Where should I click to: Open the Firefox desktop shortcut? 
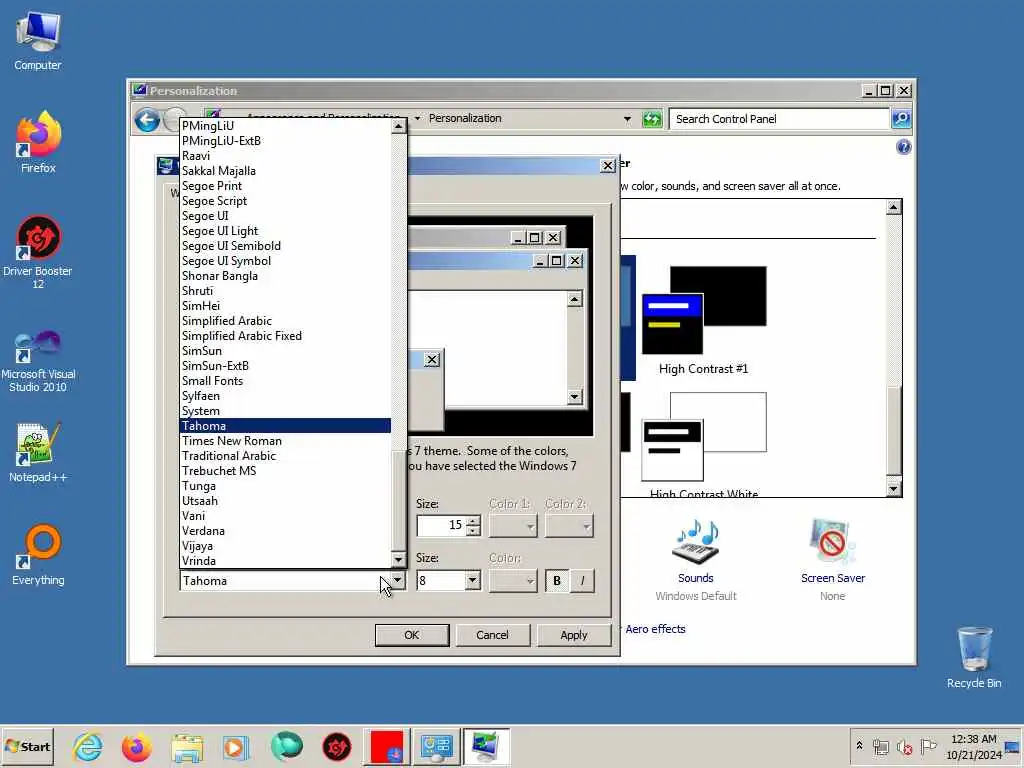(38, 142)
